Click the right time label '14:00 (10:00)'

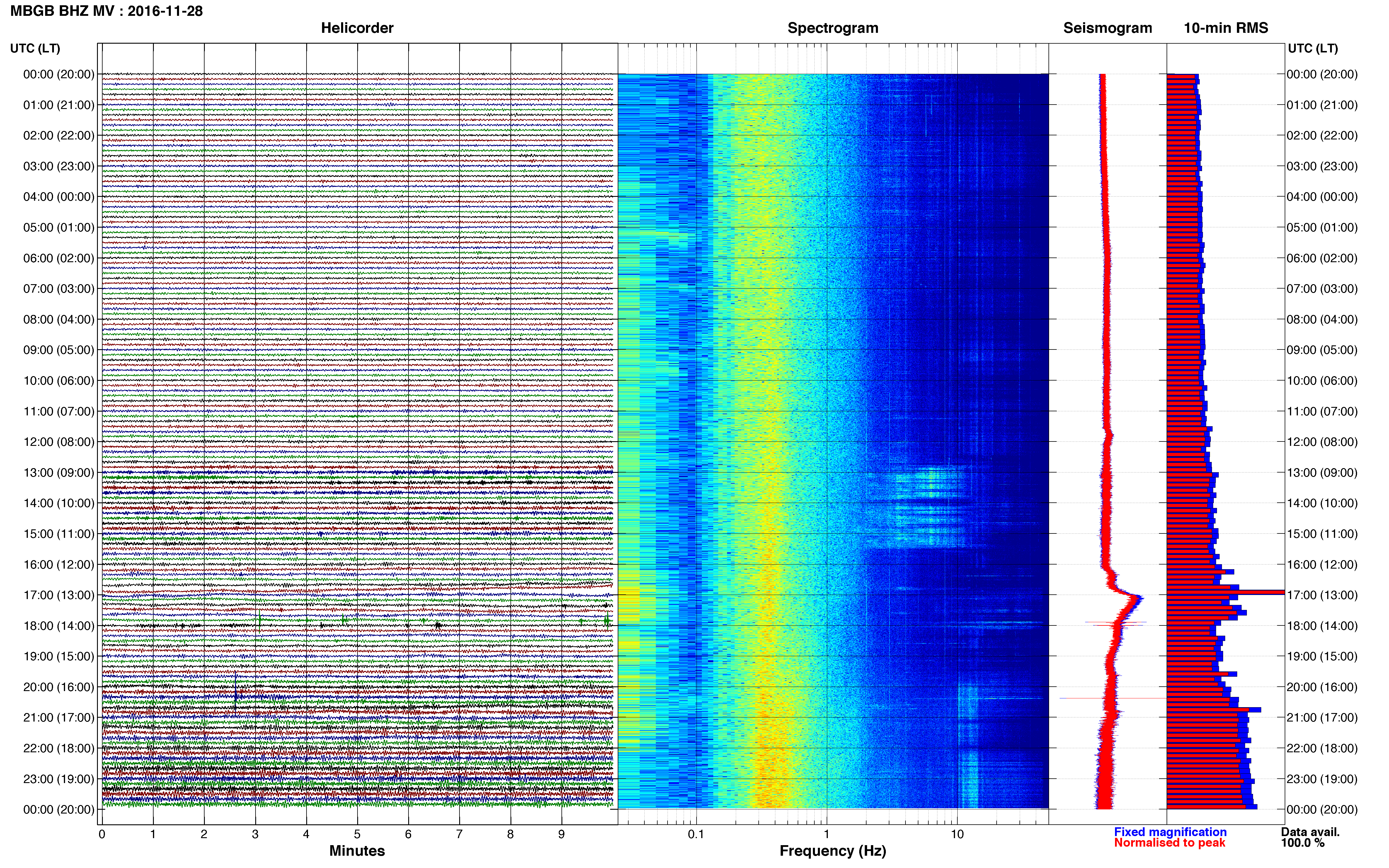click(x=1322, y=504)
